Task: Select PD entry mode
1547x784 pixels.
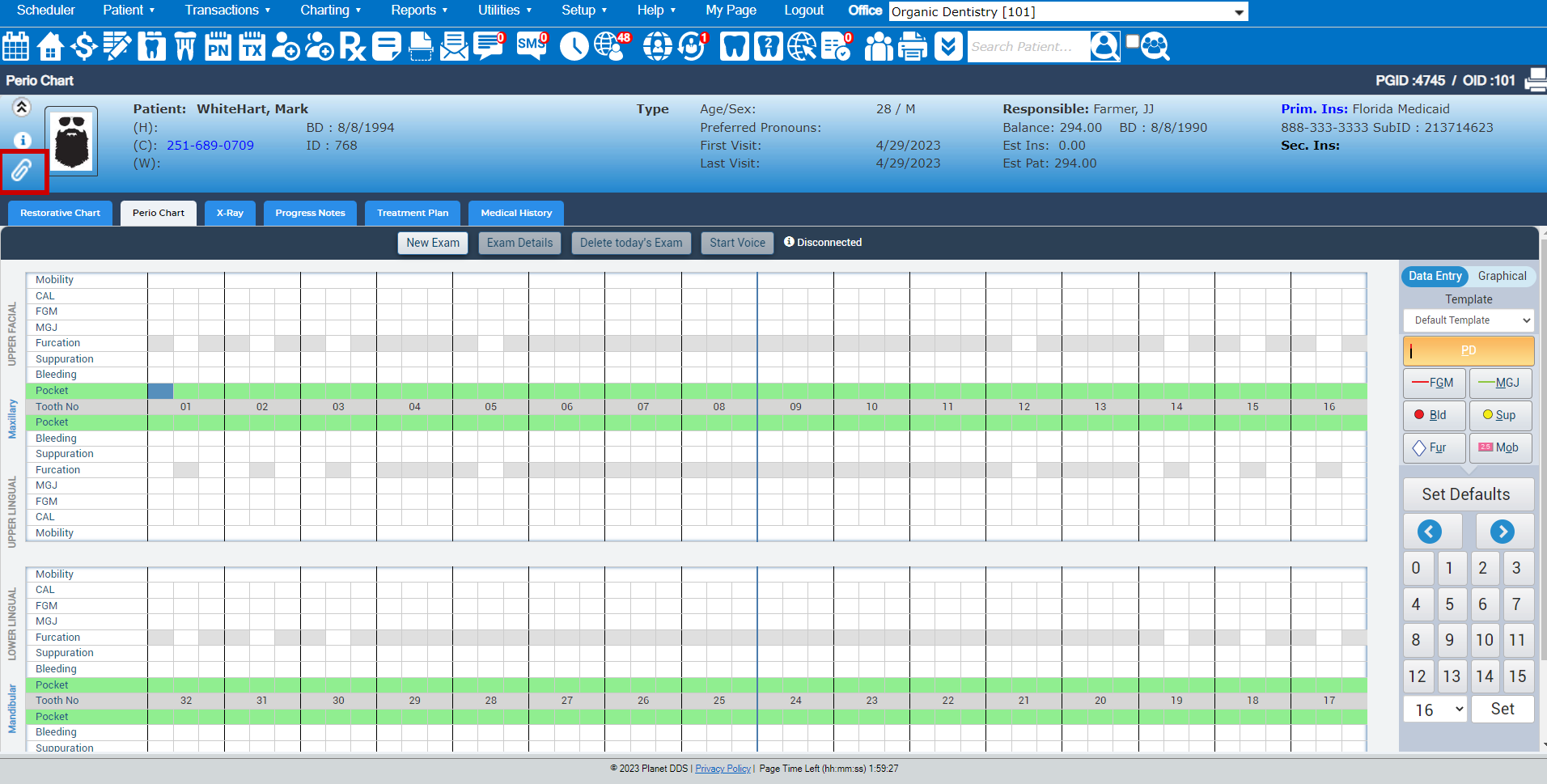Action: click(1469, 350)
